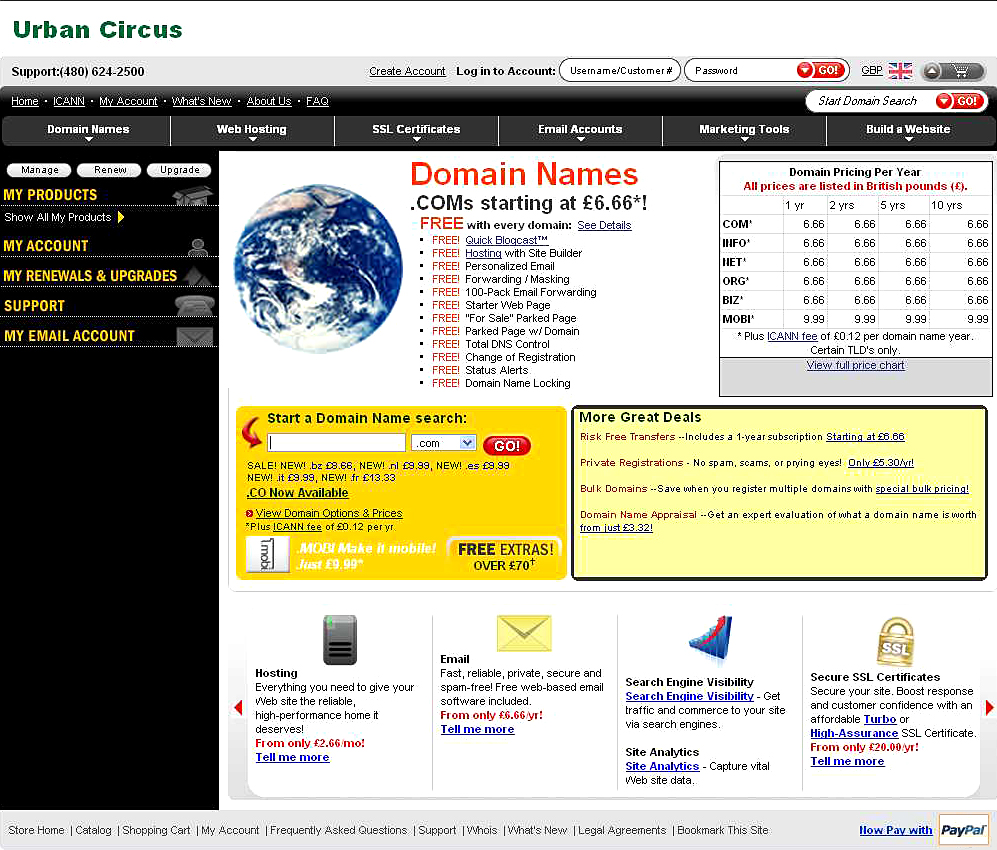997x850 pixels.
Task: Click the MY ACCOUNT sidebar heading
Action: (x=46, y=246)
